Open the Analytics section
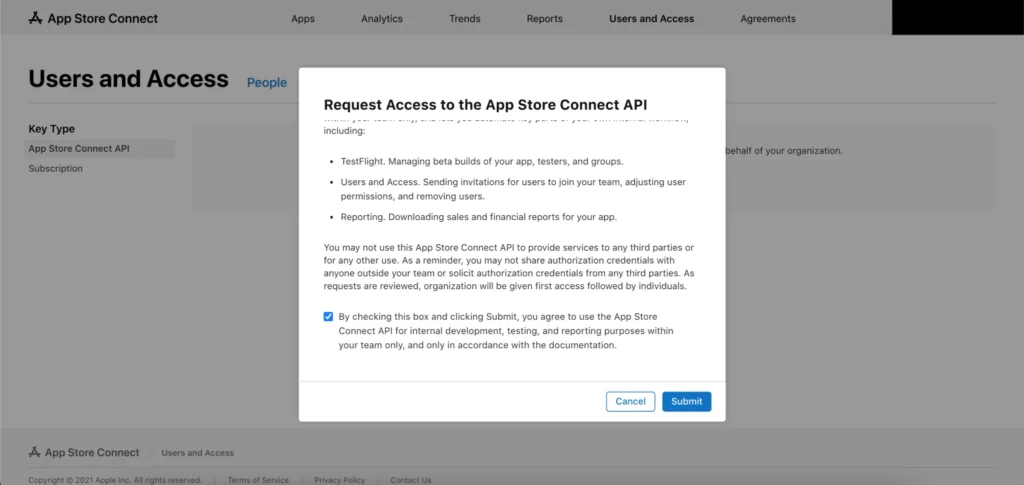 382,19
